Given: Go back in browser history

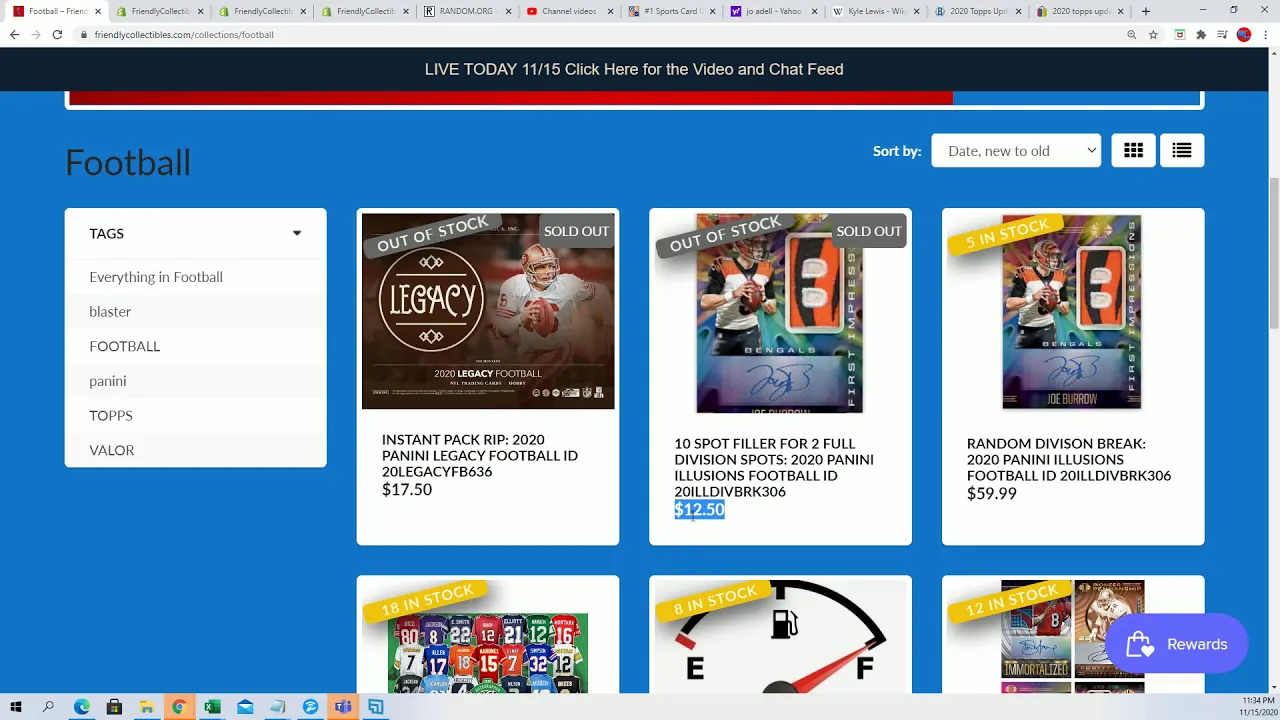Looking at the screenshot, I should (14, 34).
